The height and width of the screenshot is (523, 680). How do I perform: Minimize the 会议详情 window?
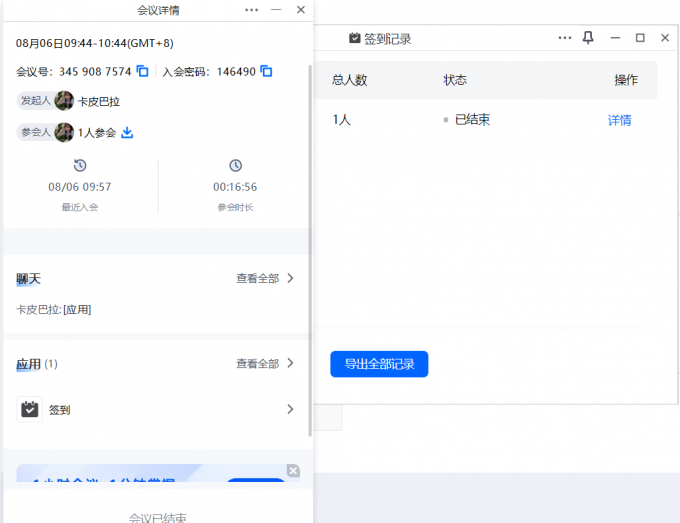point(276,10)
